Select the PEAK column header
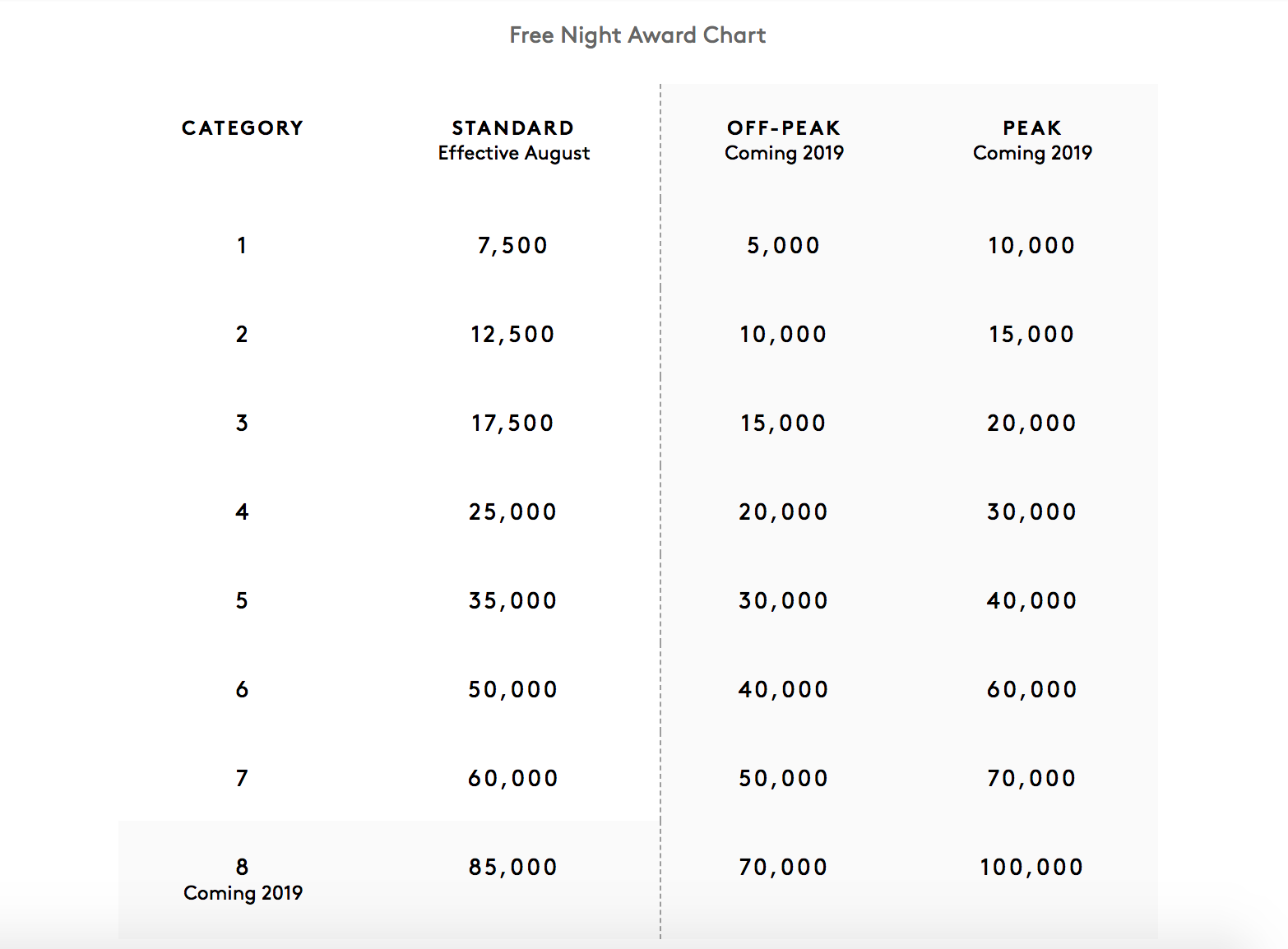Image resolution: width=1288 pixels, height=949 pixels. 1032,128
